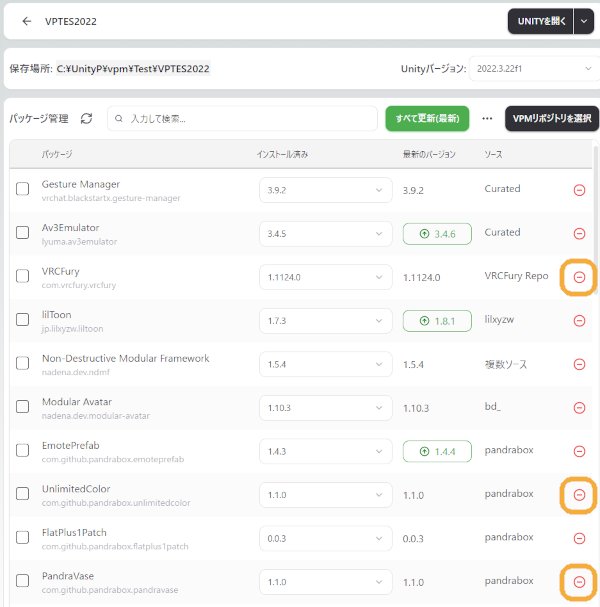This screenshot has width=600, height=607.
Task: Remove Non-Destructive Modular Framework minus icon
Action: (579, 364)
